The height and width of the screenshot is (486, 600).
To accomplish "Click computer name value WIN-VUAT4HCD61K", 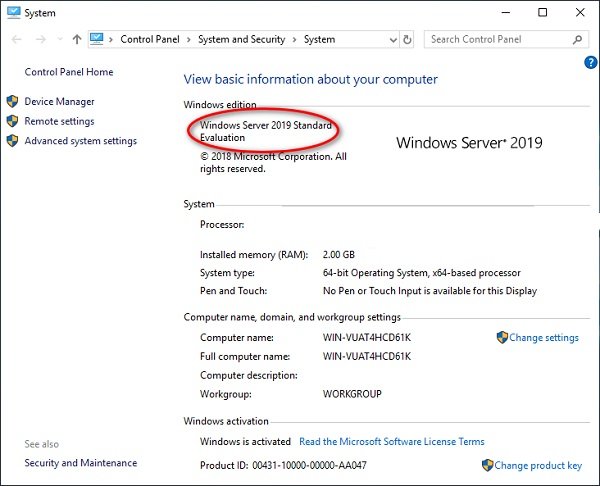I will pyautogui.click(x=367, y=338).
